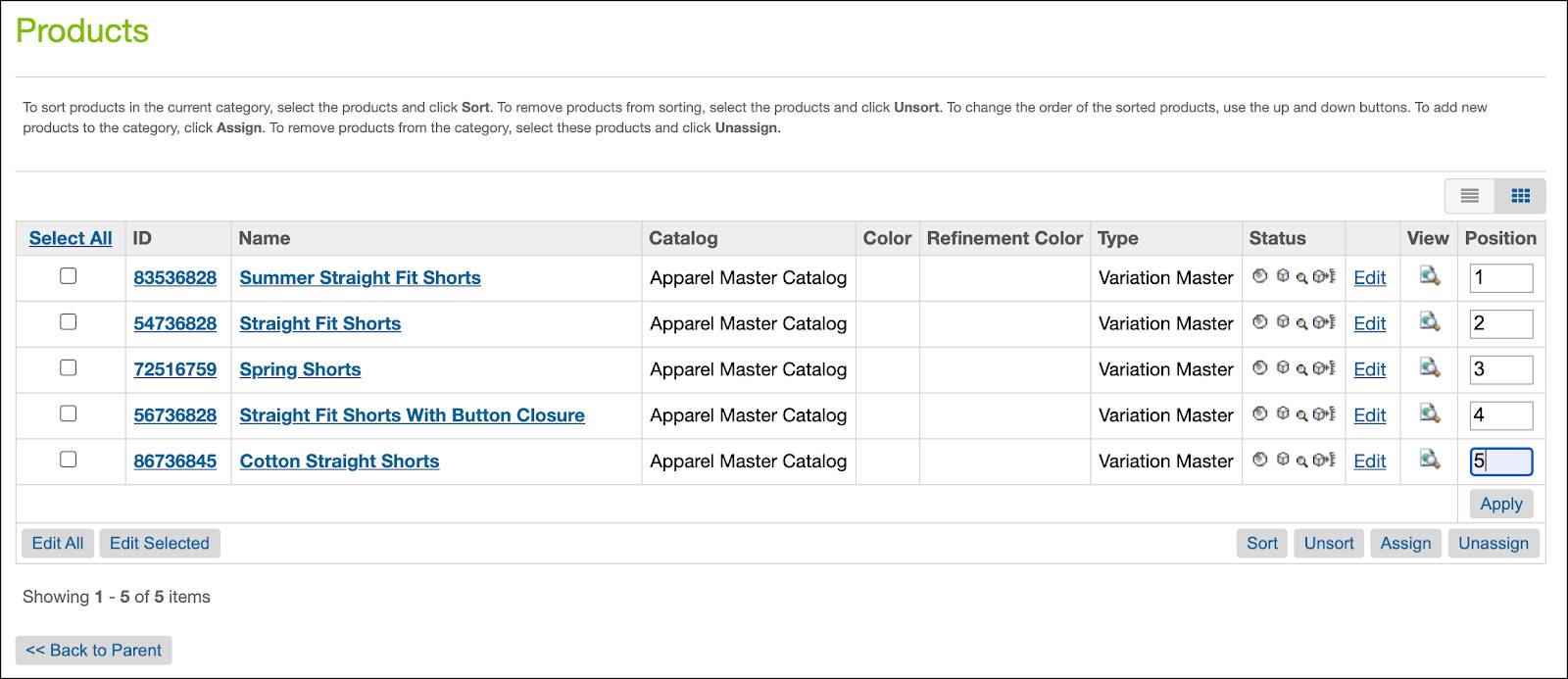Viewport: 1568px width, 679px height.
Task: Click Edit in the 54736828 row
Action: (1369, 323)
